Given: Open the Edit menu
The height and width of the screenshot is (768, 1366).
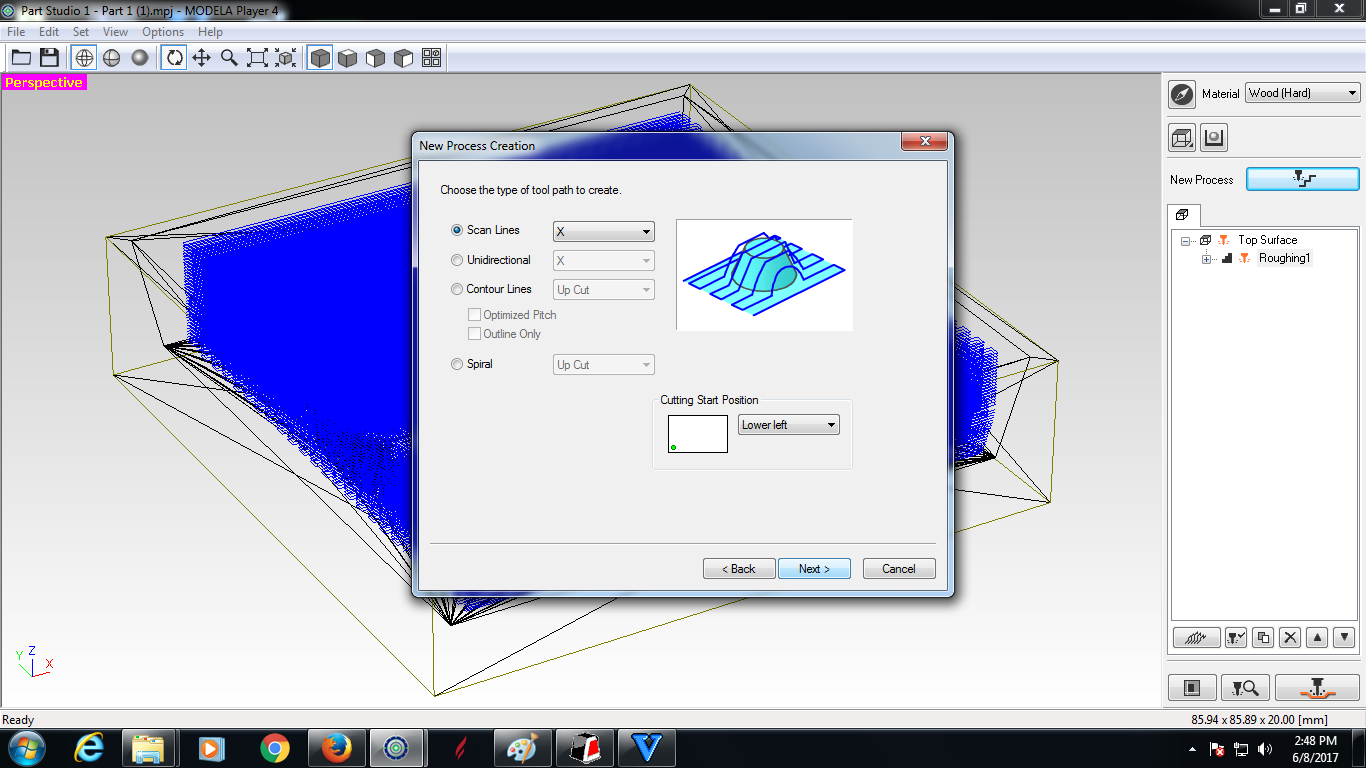Looking at the screenshot, I should coord(49,32).
